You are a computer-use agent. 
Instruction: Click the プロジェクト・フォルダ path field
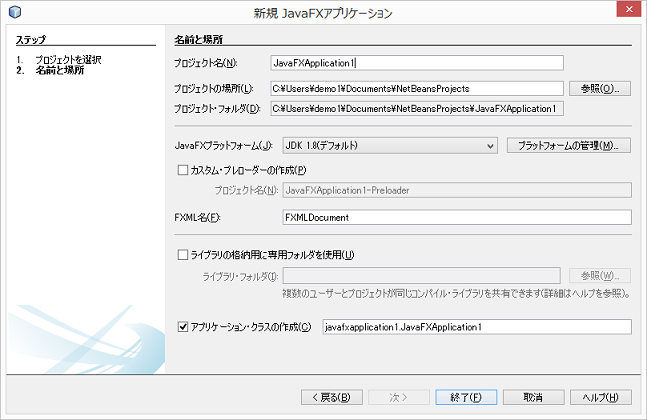click(417, 109)
